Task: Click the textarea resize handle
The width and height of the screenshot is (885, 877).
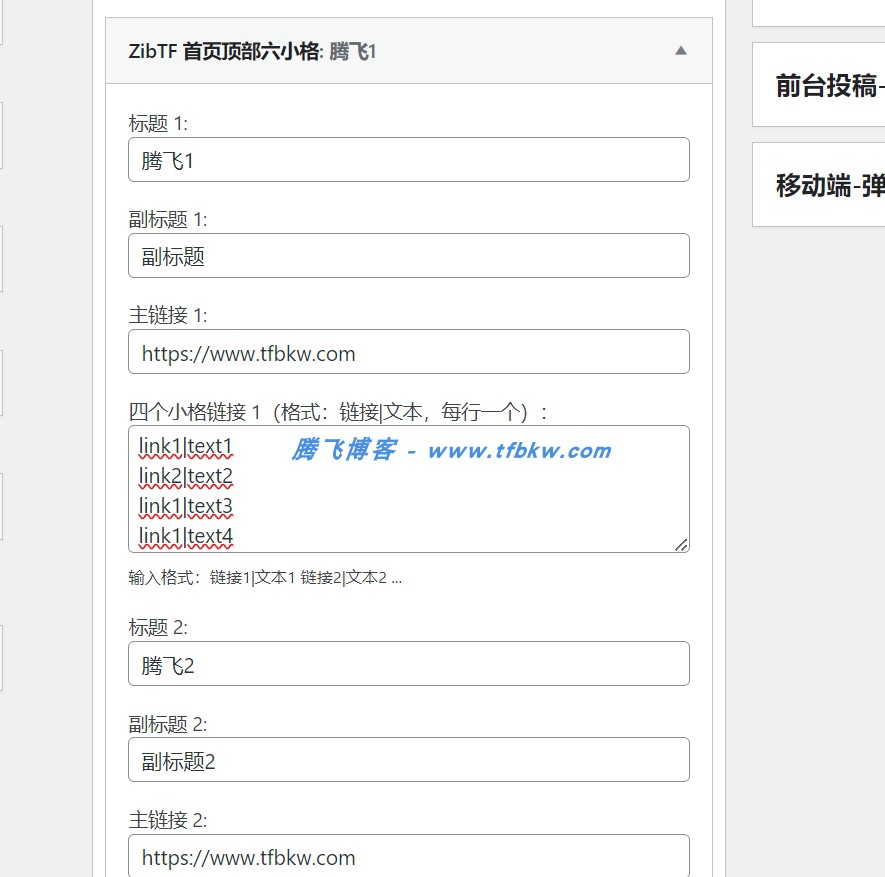Action: point(683,544)
